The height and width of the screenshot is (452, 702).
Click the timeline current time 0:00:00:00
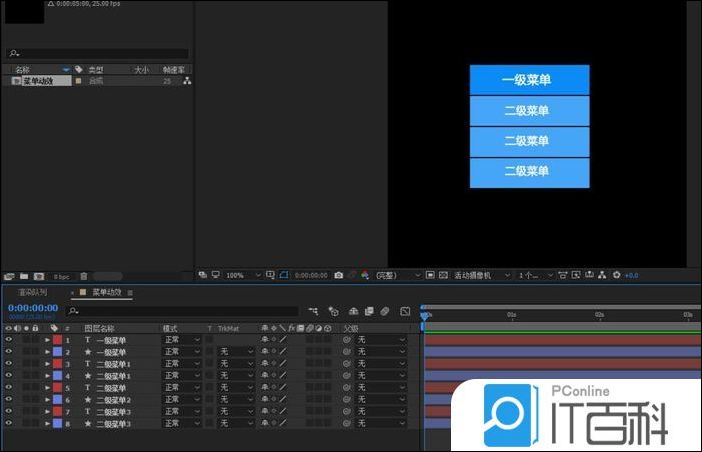pyautogui.click(x=32, y=308)
